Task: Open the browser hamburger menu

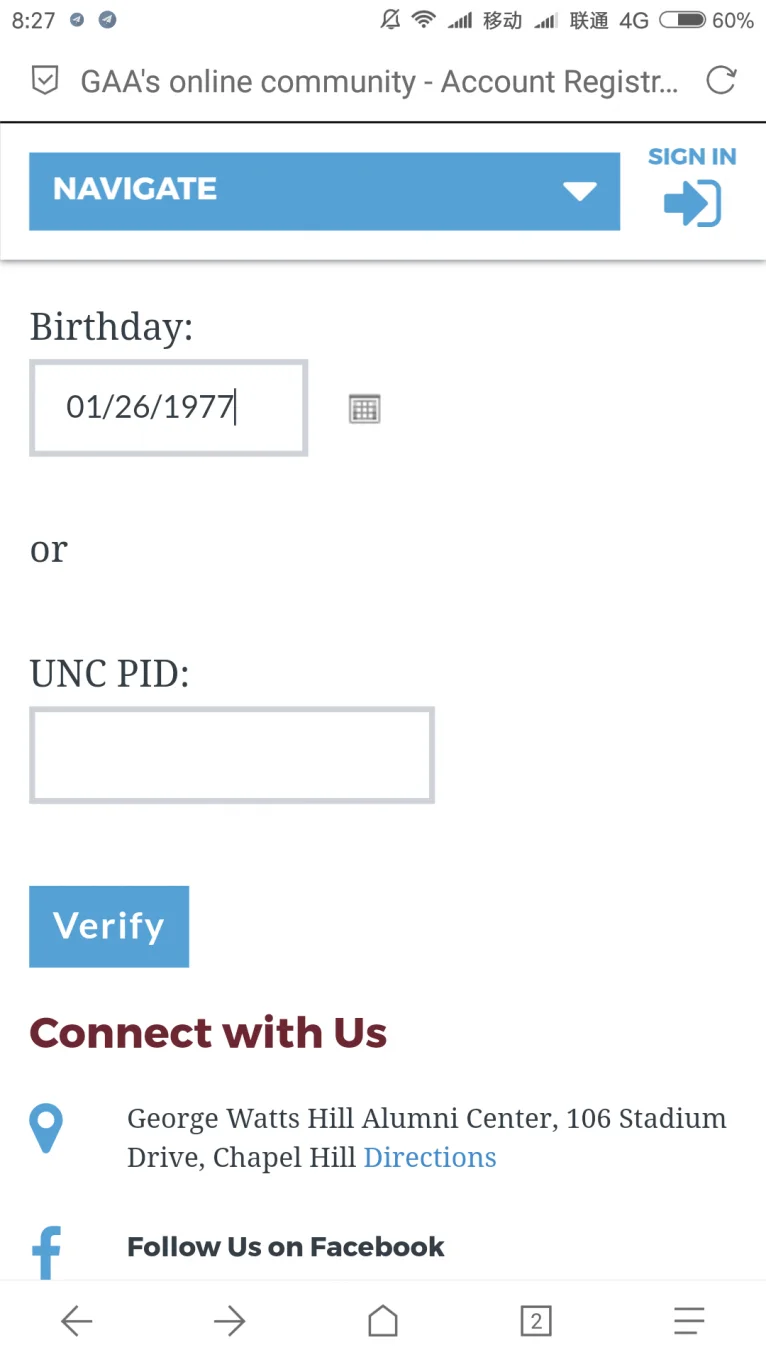Action: coord(689,1321)
